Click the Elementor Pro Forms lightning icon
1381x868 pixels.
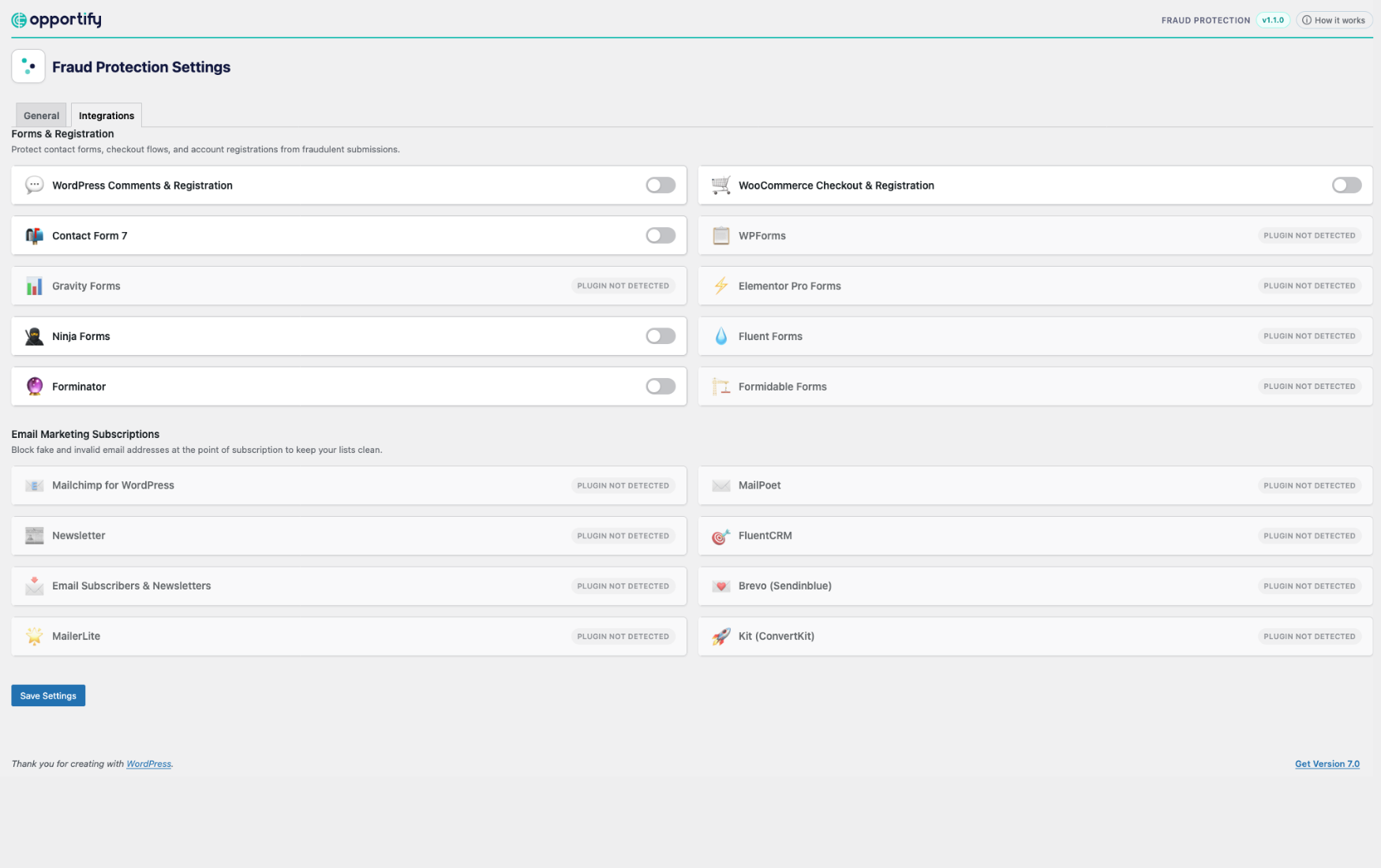(x=720, y=286)
